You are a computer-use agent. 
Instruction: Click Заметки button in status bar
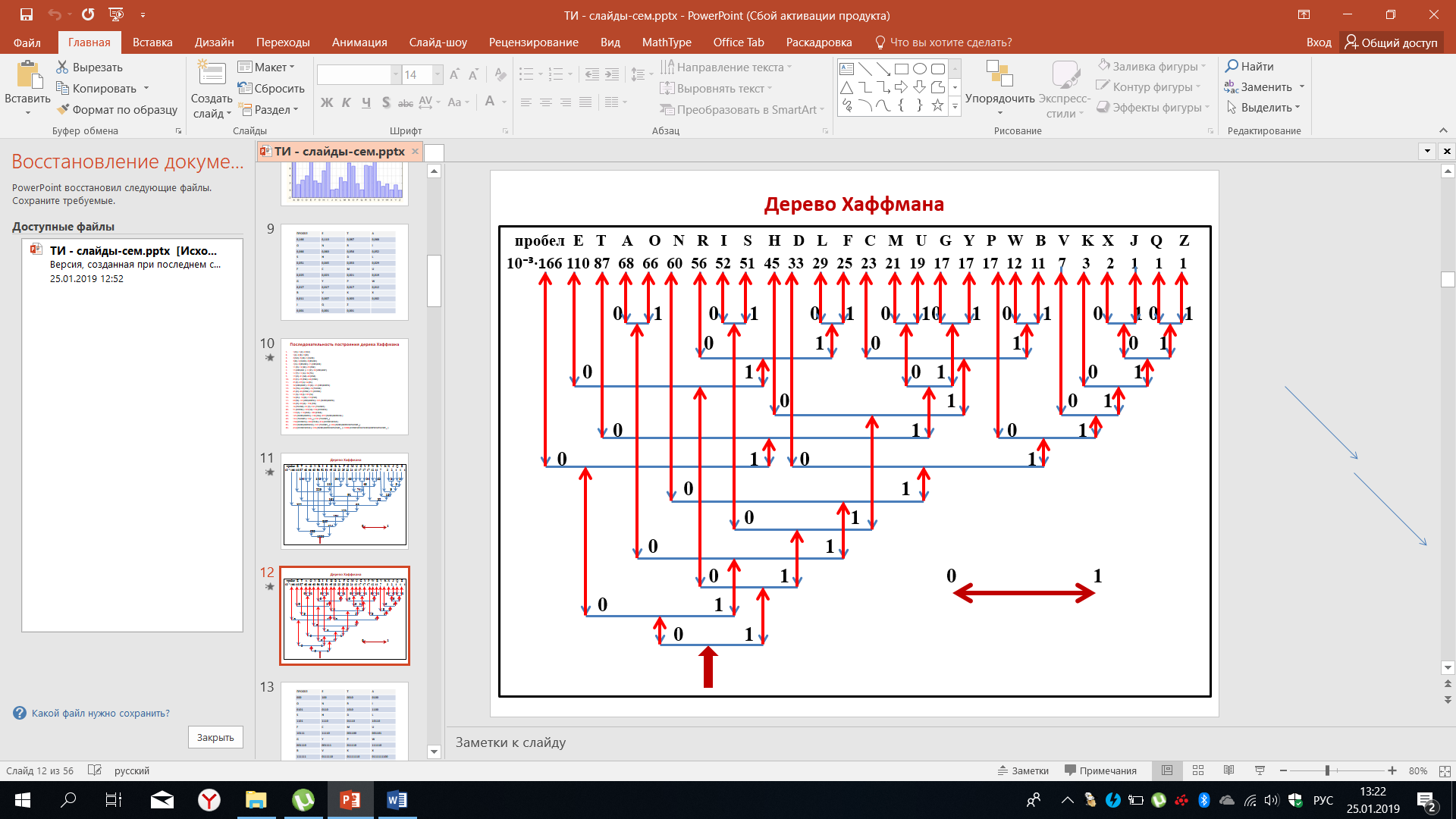coord(1023,770)
